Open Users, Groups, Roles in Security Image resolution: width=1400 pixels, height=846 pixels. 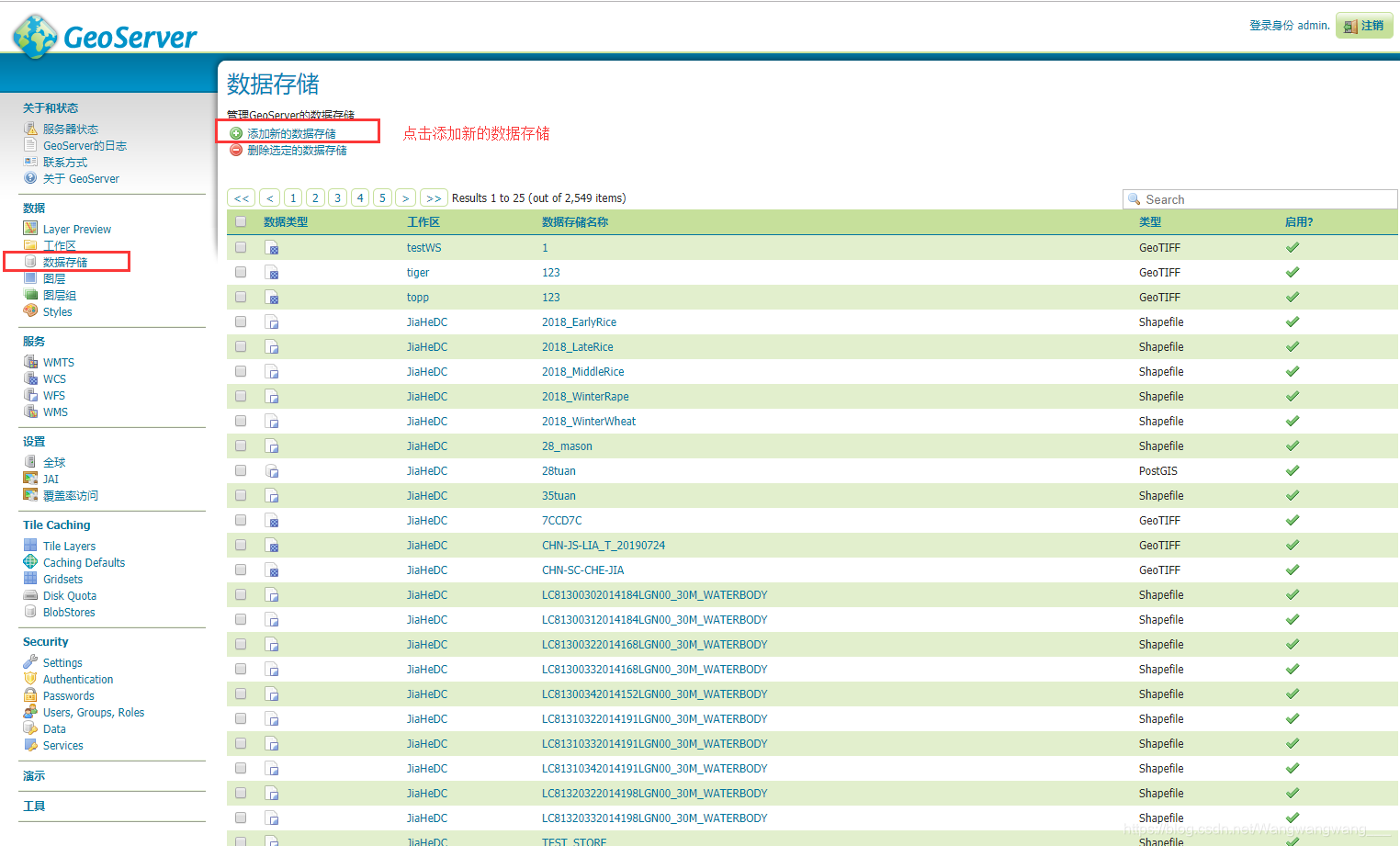tap(94, 713)
